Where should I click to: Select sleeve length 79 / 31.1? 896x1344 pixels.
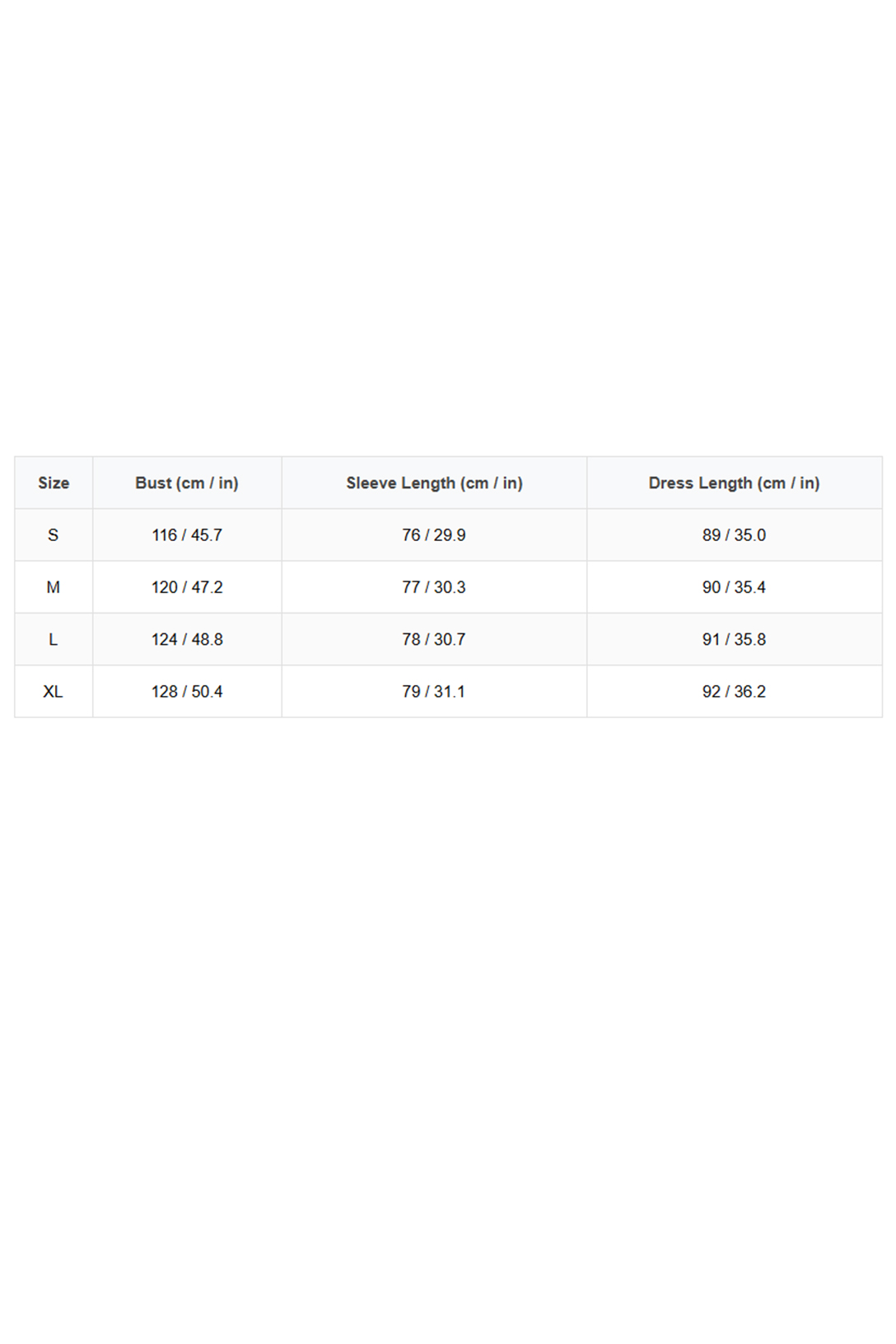pyautogui.click(x=434, y=692)
